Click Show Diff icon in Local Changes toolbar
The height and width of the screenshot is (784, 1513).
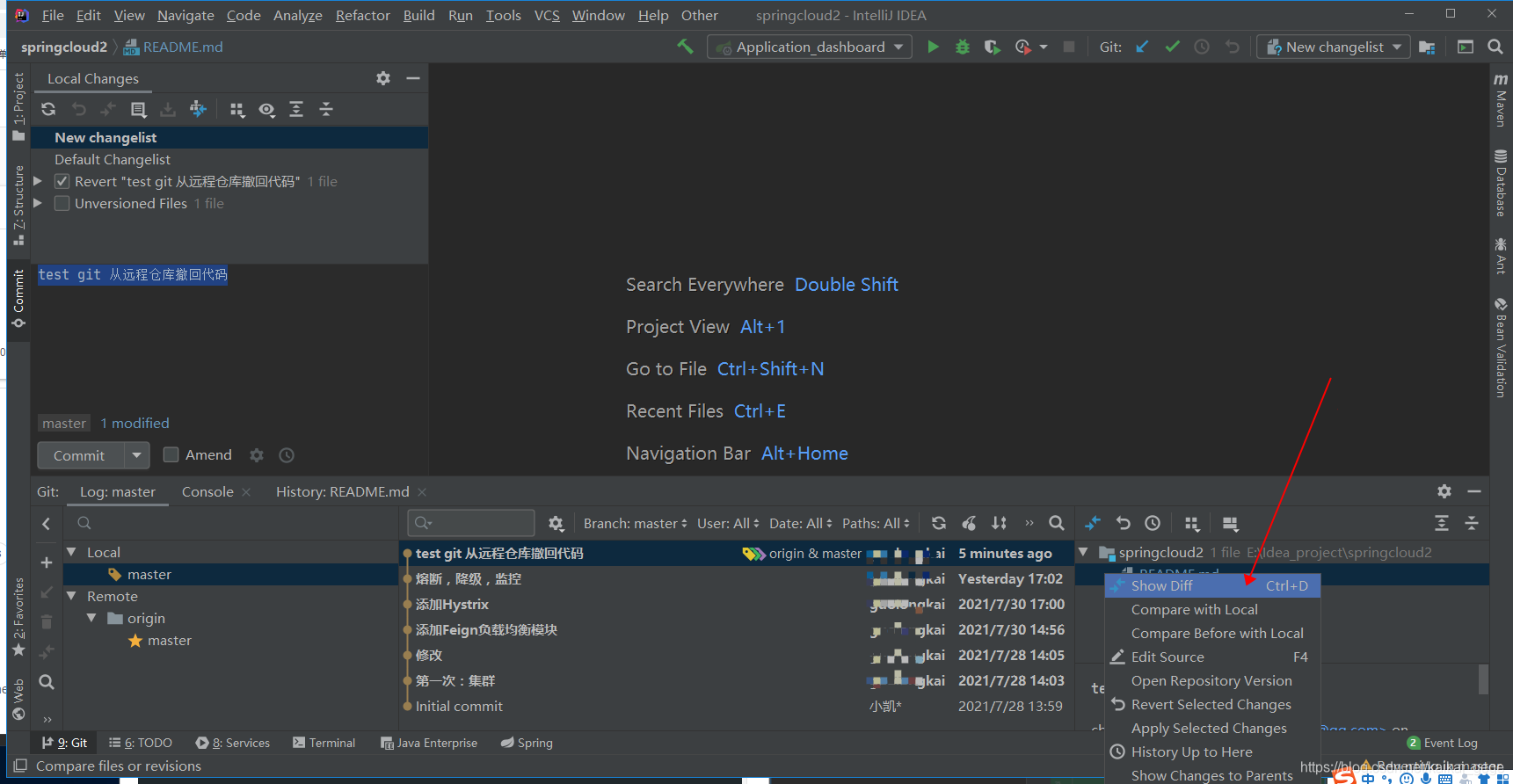pyautogui.click(x=108, y=109)
